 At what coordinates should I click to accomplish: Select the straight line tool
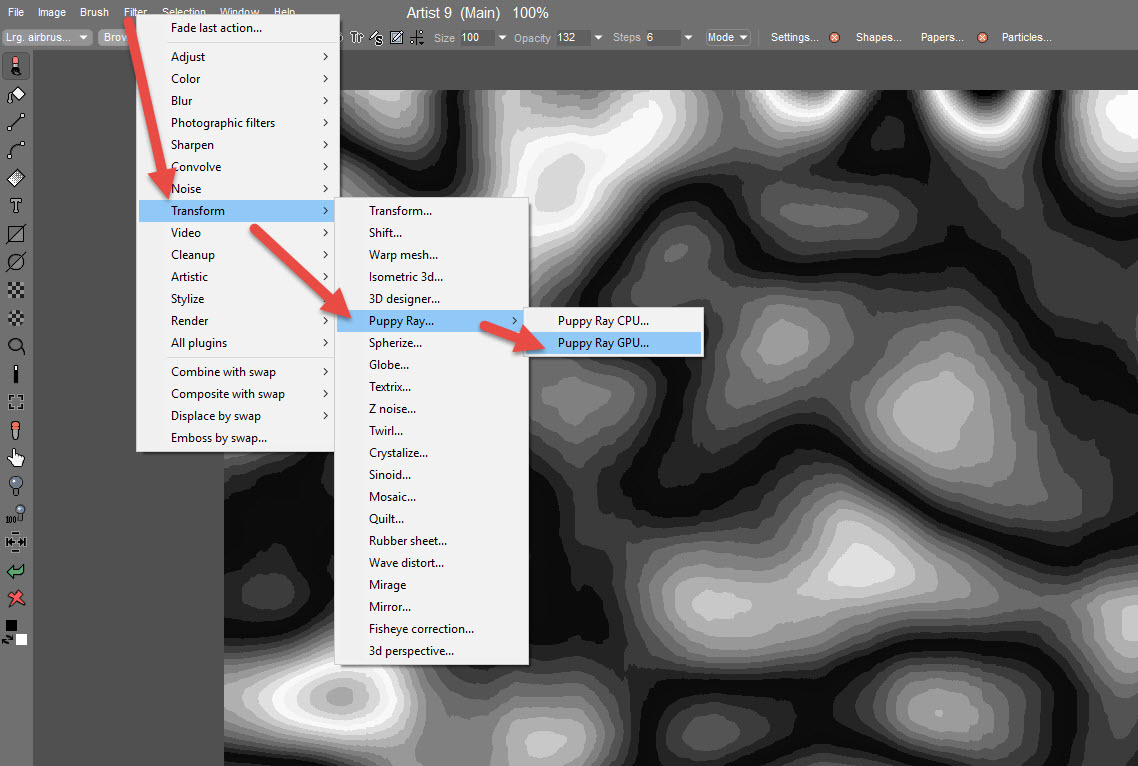coord(16,123)
